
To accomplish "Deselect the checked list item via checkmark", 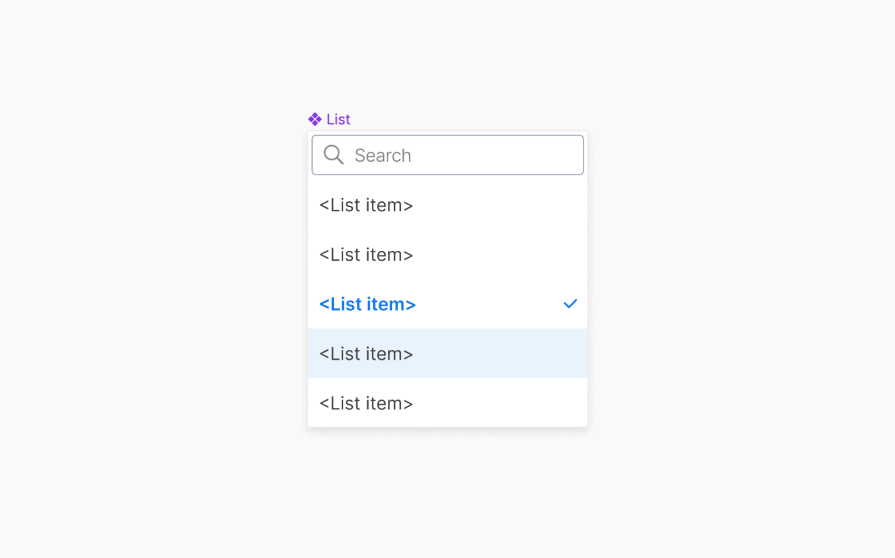I will tap(570, 304).
